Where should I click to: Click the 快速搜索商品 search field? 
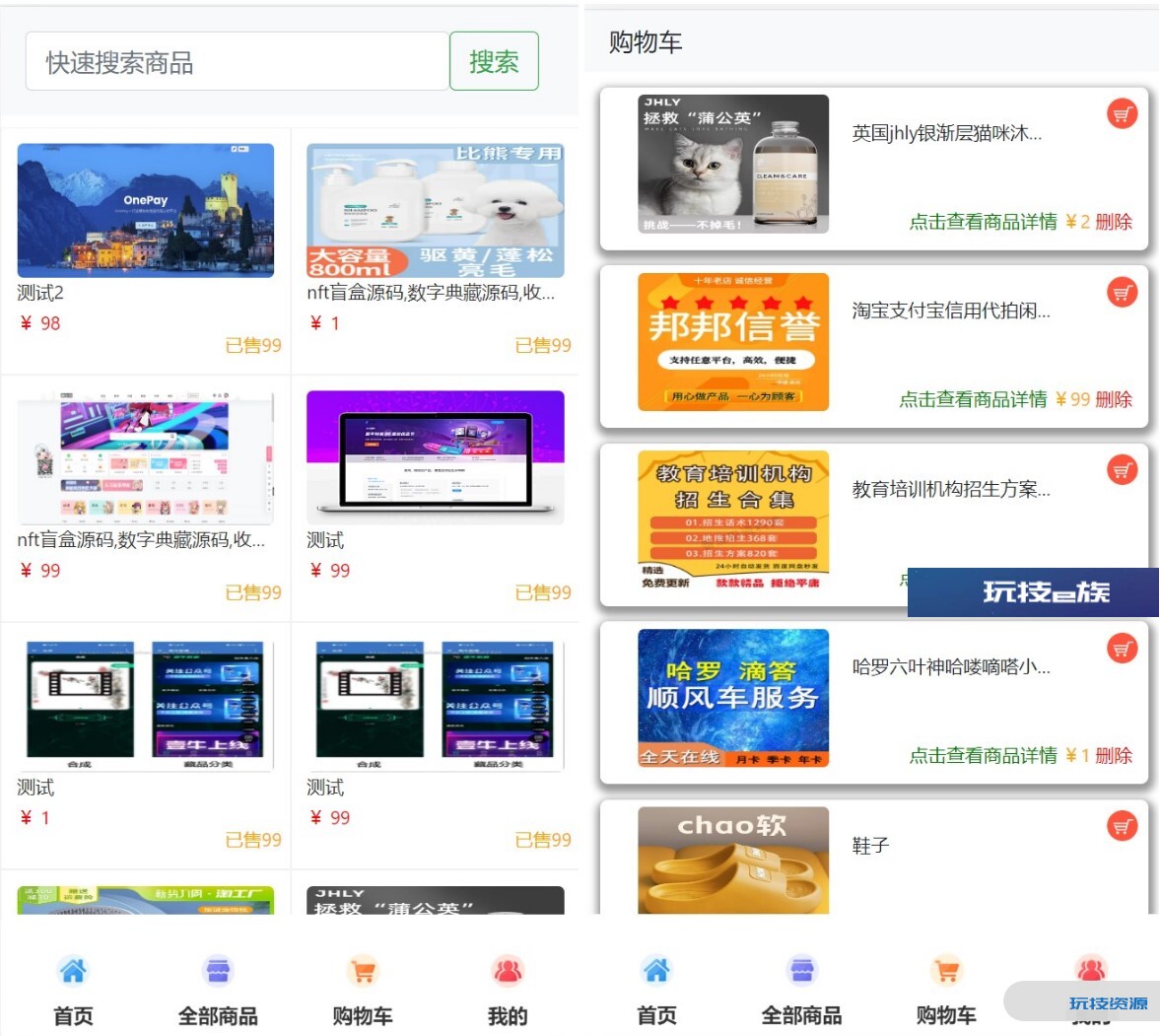coord(237,61)
